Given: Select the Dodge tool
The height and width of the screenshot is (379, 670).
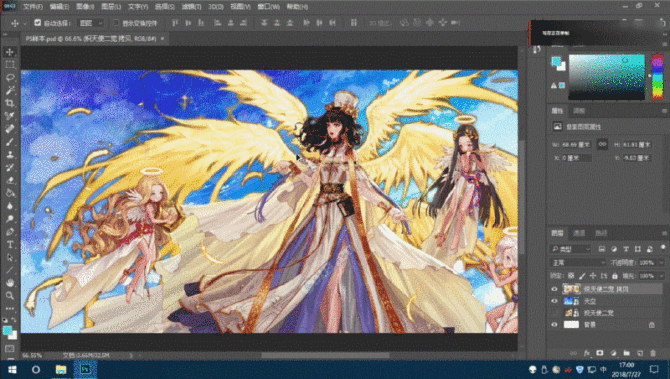Looking at the screenshot, I should pyautogui.click(x=10, y=218).
